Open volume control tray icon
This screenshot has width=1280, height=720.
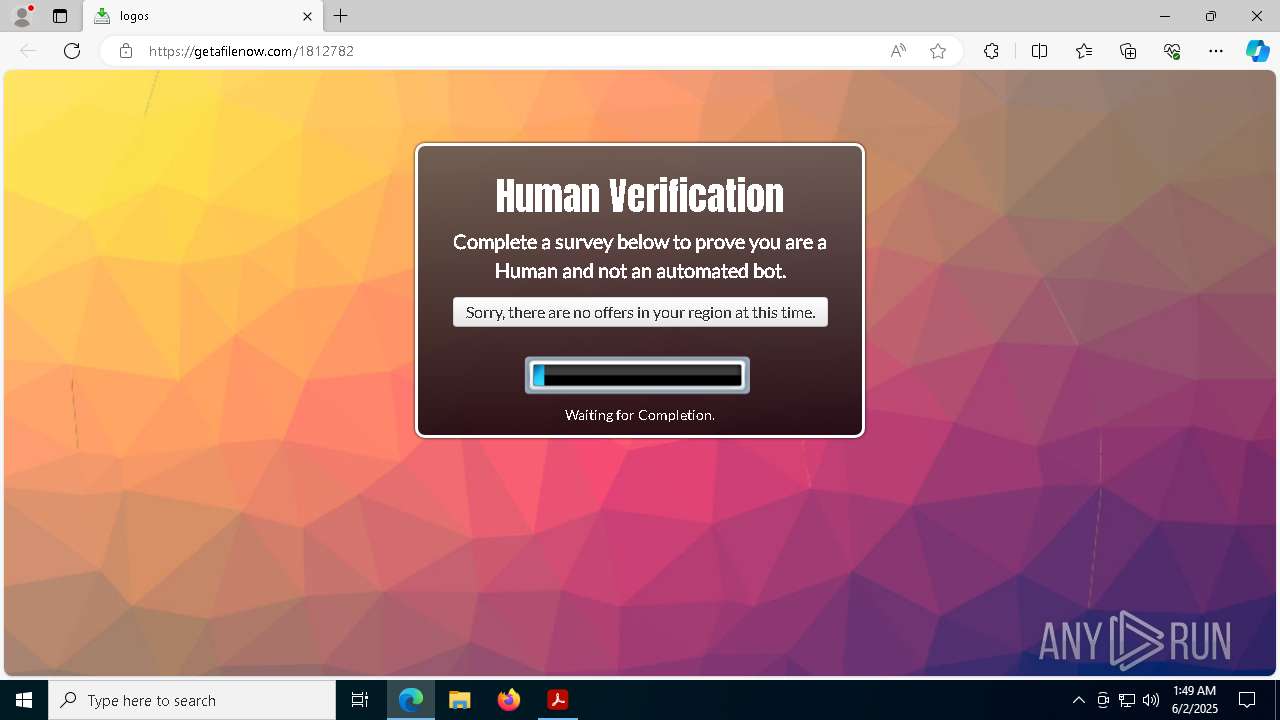(1151, 700)
